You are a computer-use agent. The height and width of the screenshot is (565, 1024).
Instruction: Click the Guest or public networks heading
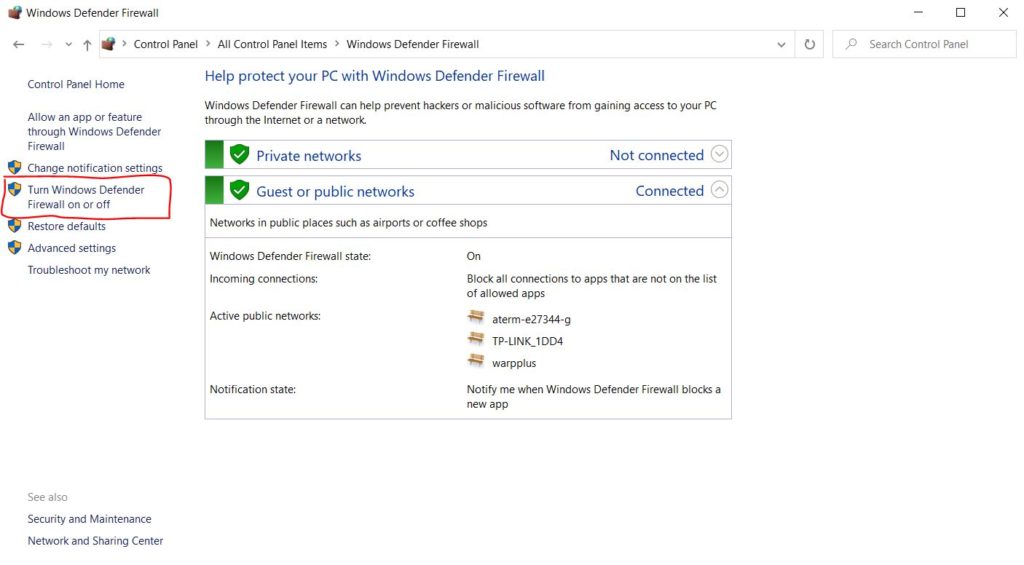point(335,191)
